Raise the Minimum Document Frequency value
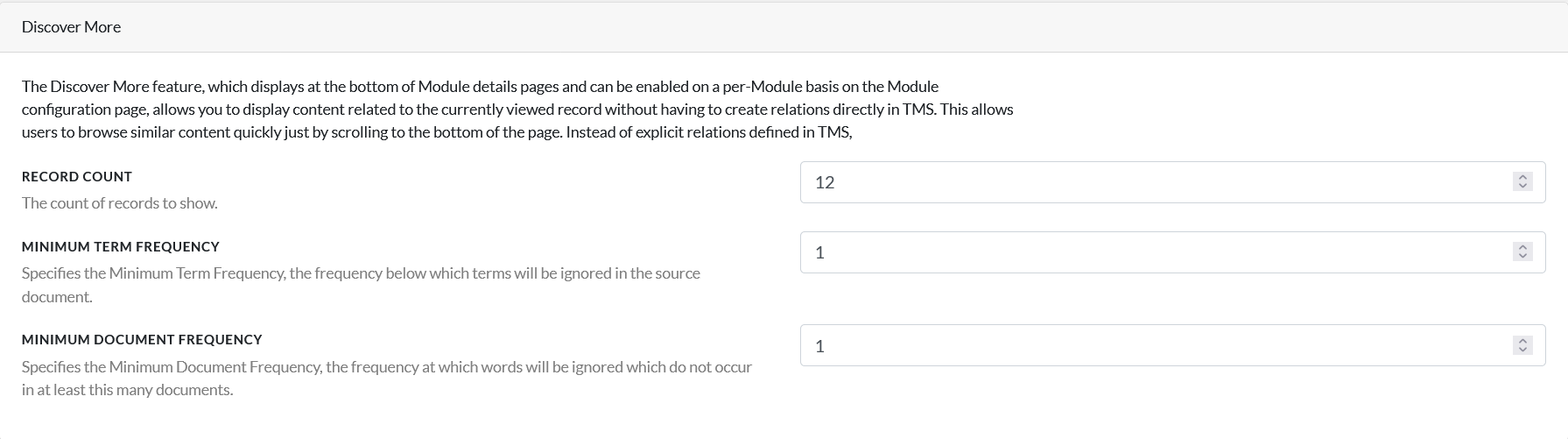Viewport: 1568px width, 439px height. coord(1522,342)
